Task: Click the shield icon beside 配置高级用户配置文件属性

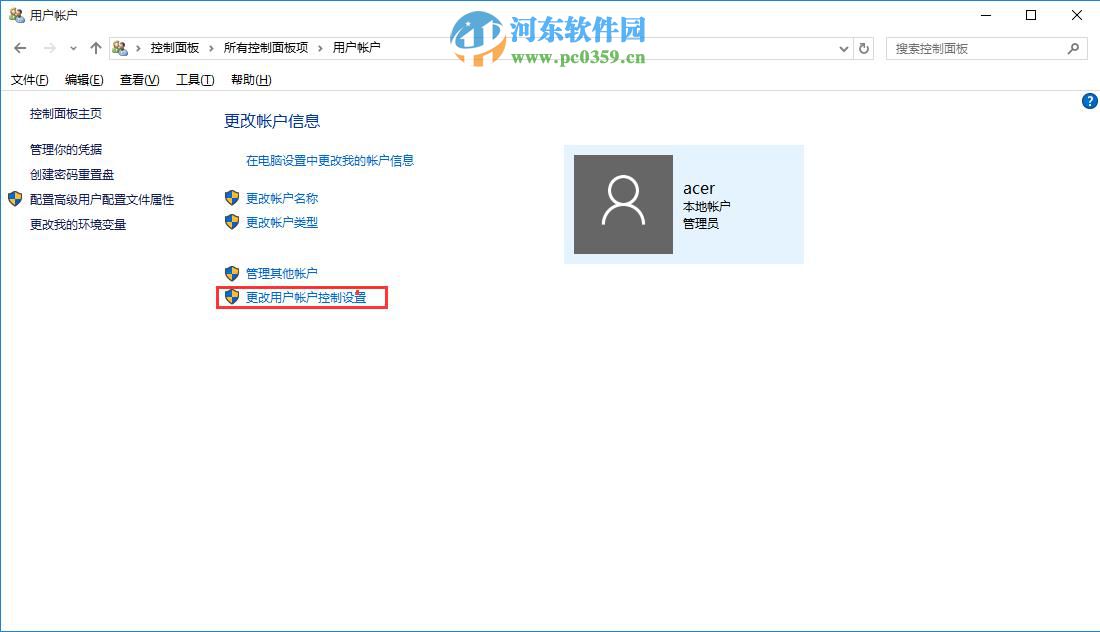Action: (14, 199)
